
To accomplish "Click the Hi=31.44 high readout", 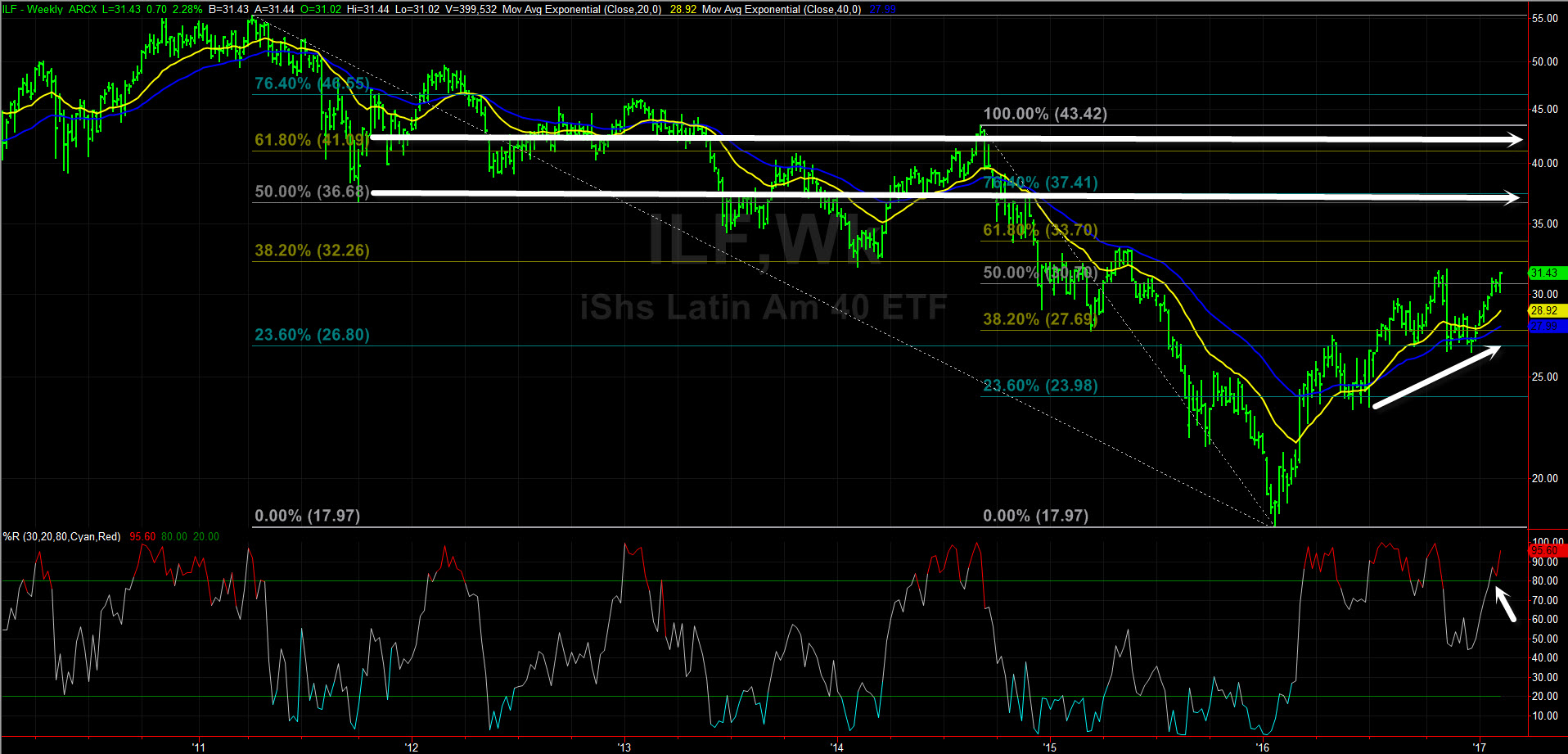I will pyautogui.click(x=368, y=9).
